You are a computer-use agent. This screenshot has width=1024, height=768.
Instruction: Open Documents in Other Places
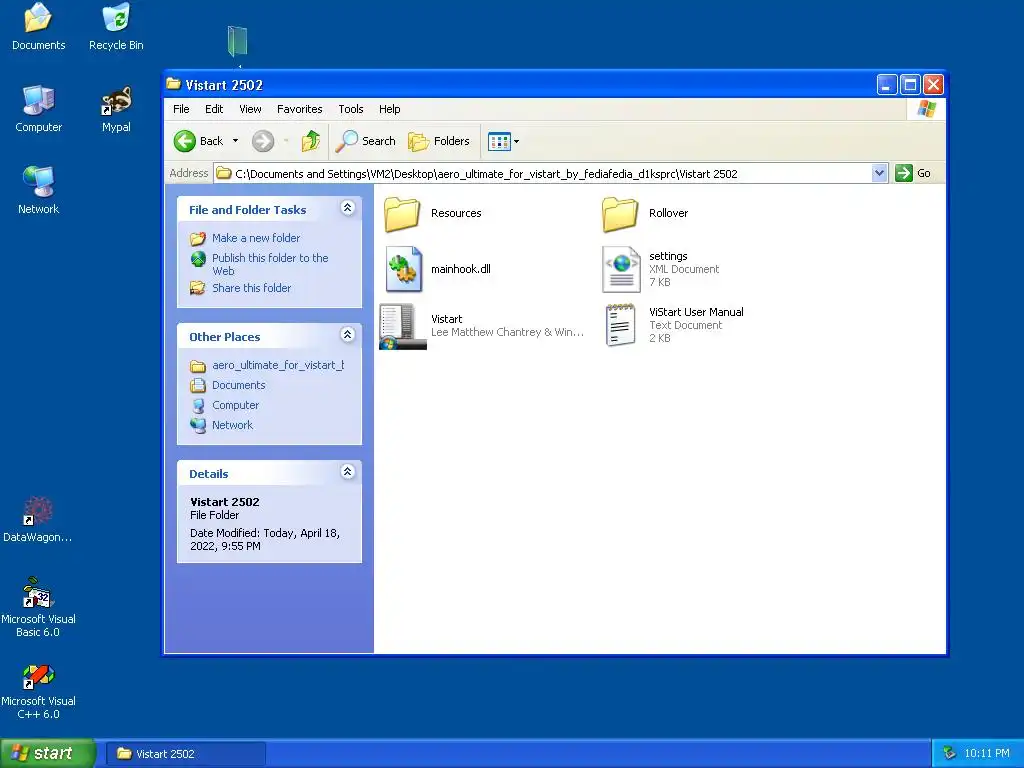click(238, 385)
